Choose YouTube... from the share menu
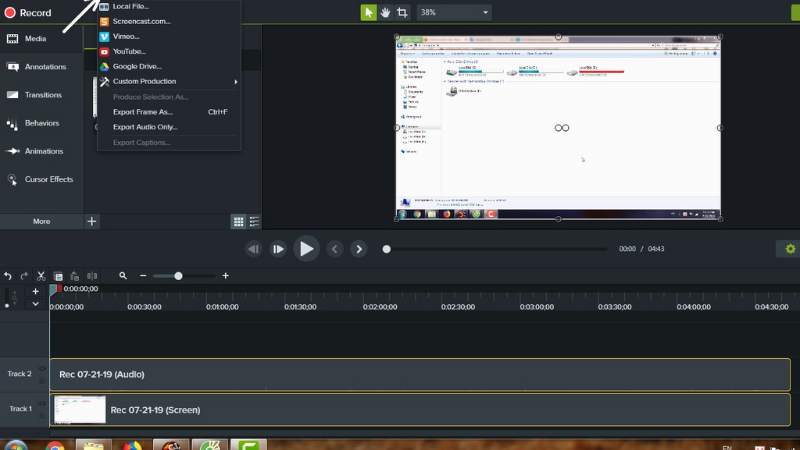800x450 pixels. point(130,51)
